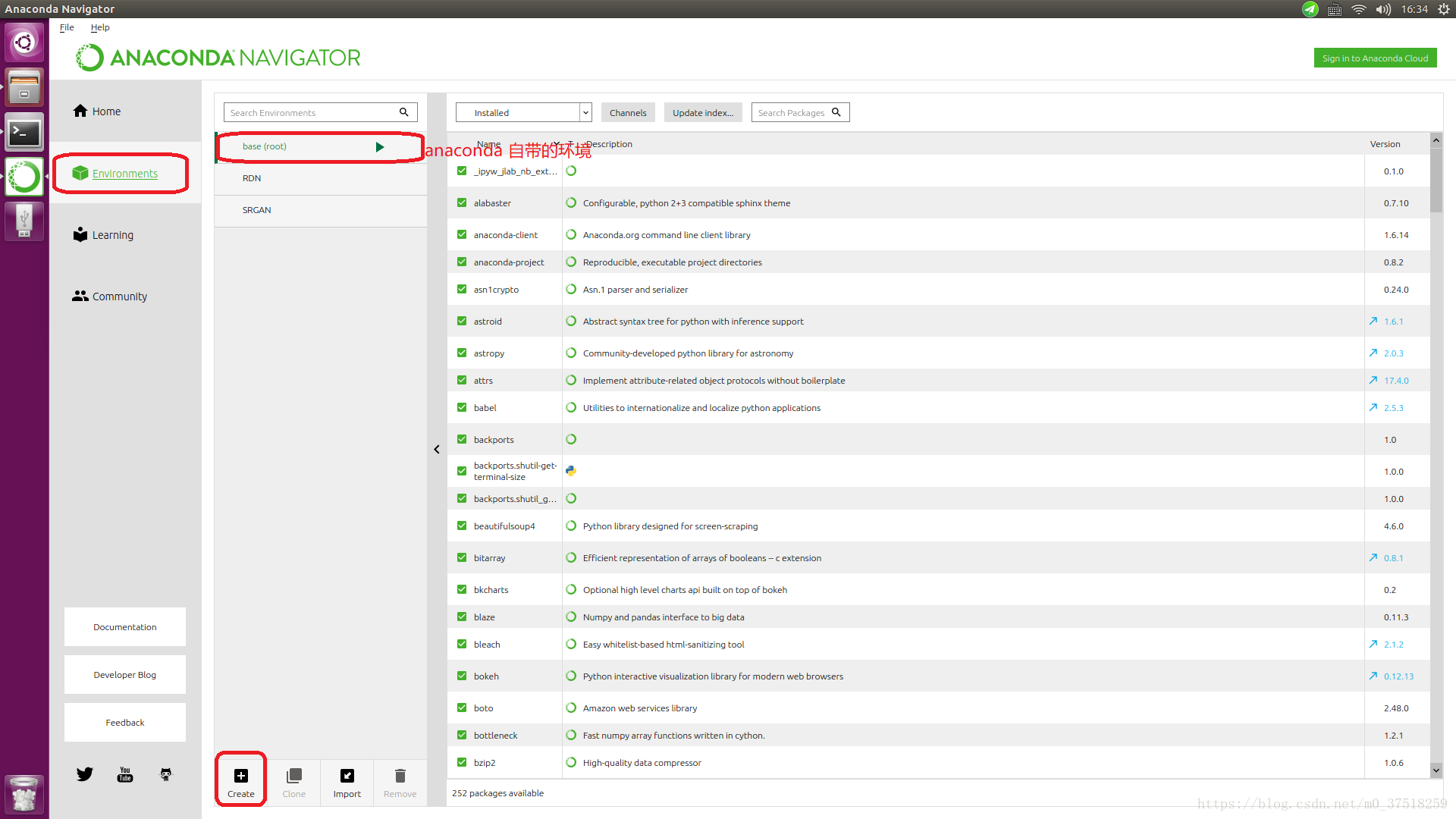Uncheck the alabaster package checkbox
This screenshot has width=1456, height=819.
point(462,203)
